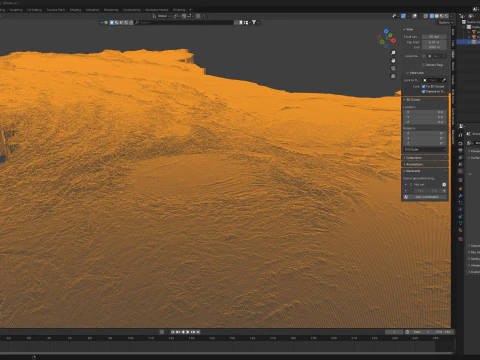Open XYZ Euler rotation mode dropdown
This screenshot has width=480, height=360.
tap(425, 149)
